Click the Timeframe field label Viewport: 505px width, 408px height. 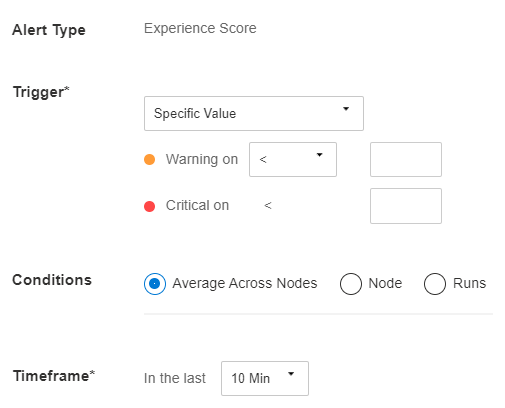tap(54, 376)
